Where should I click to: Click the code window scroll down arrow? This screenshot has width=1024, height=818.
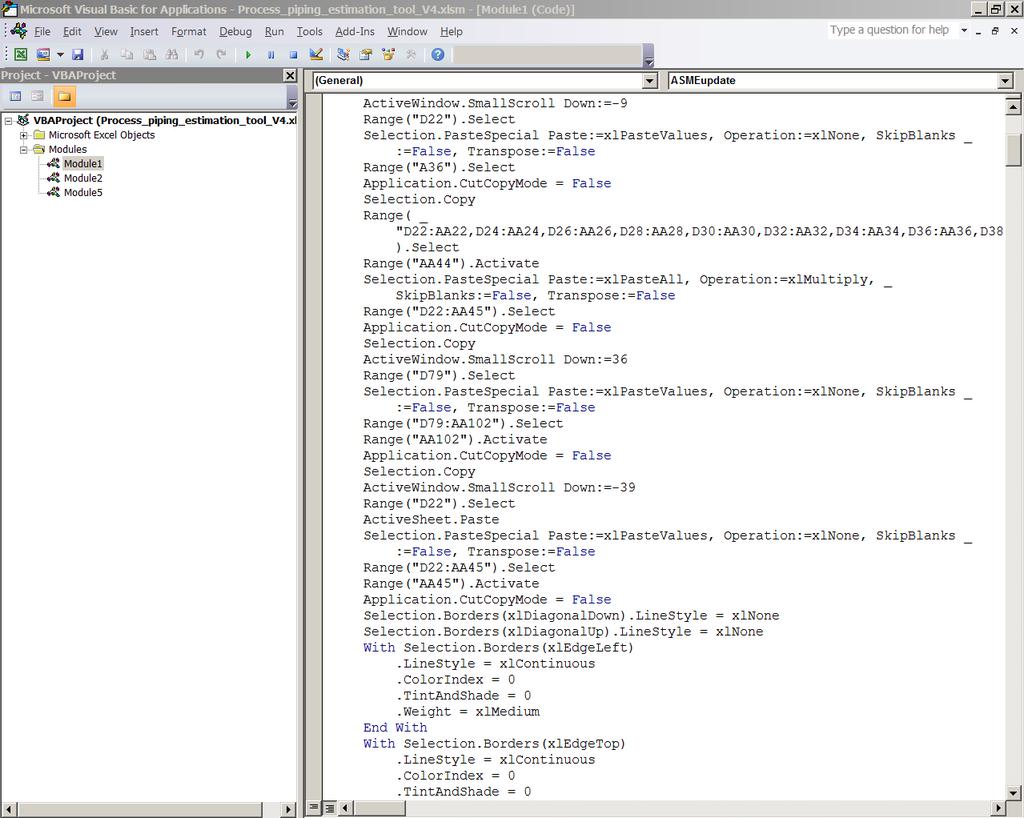(1013, 792)
